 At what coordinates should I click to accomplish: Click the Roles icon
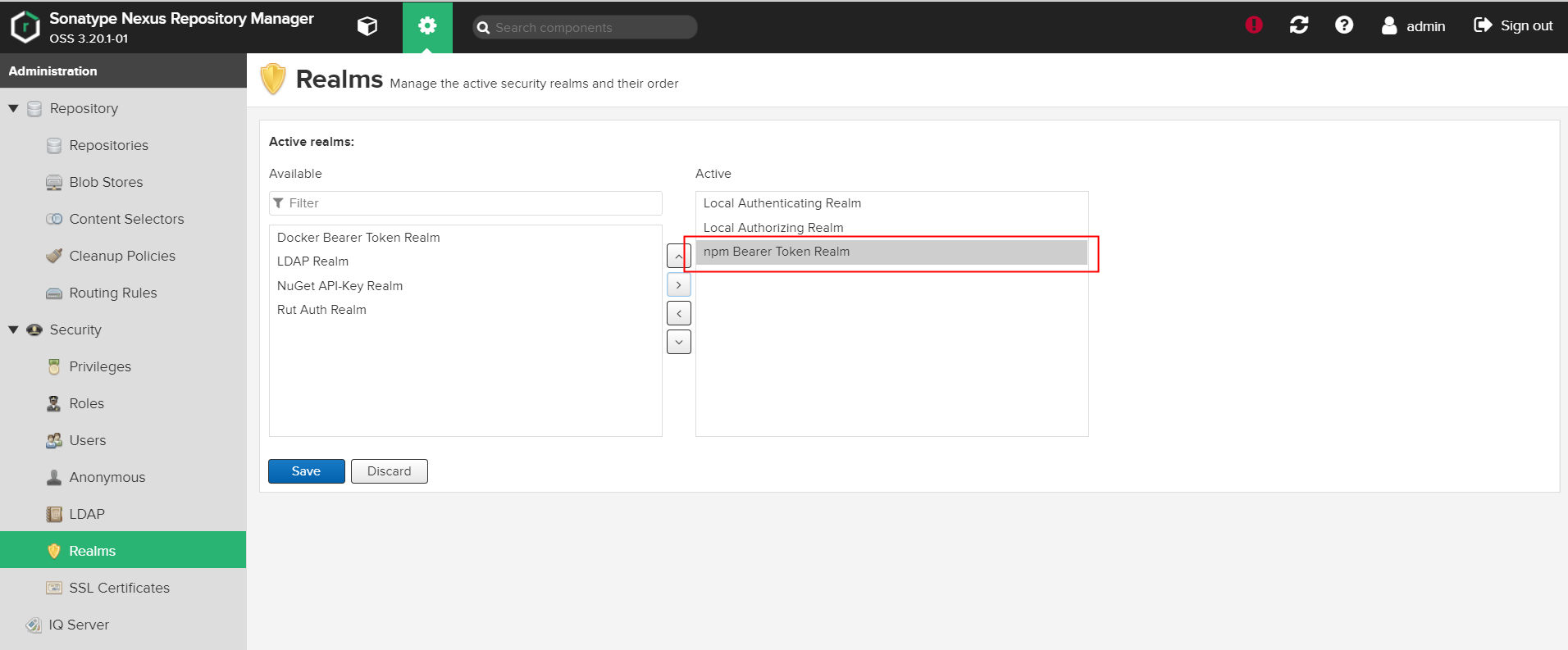[x=54, y=403]
